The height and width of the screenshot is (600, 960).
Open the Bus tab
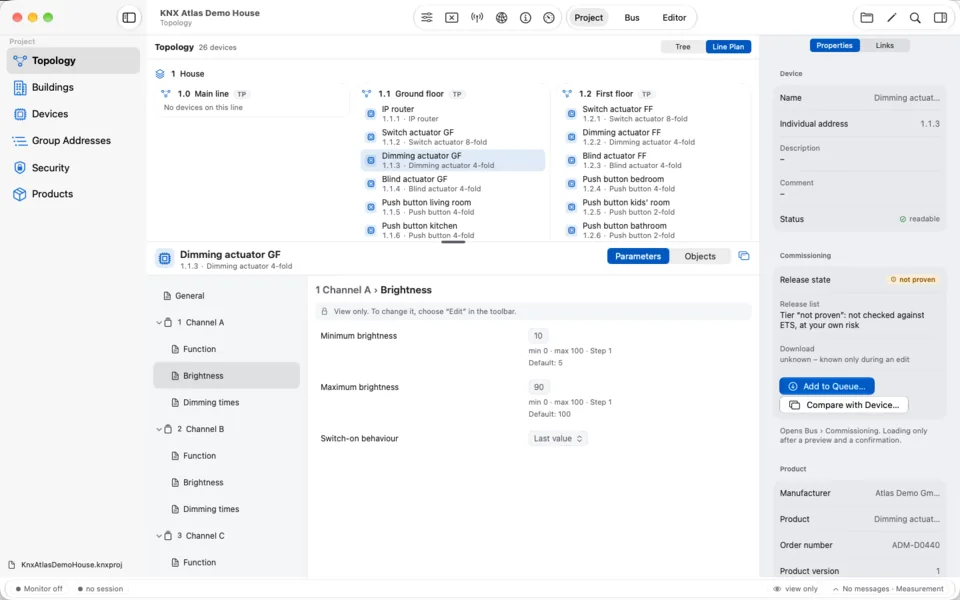click(632, 18)
